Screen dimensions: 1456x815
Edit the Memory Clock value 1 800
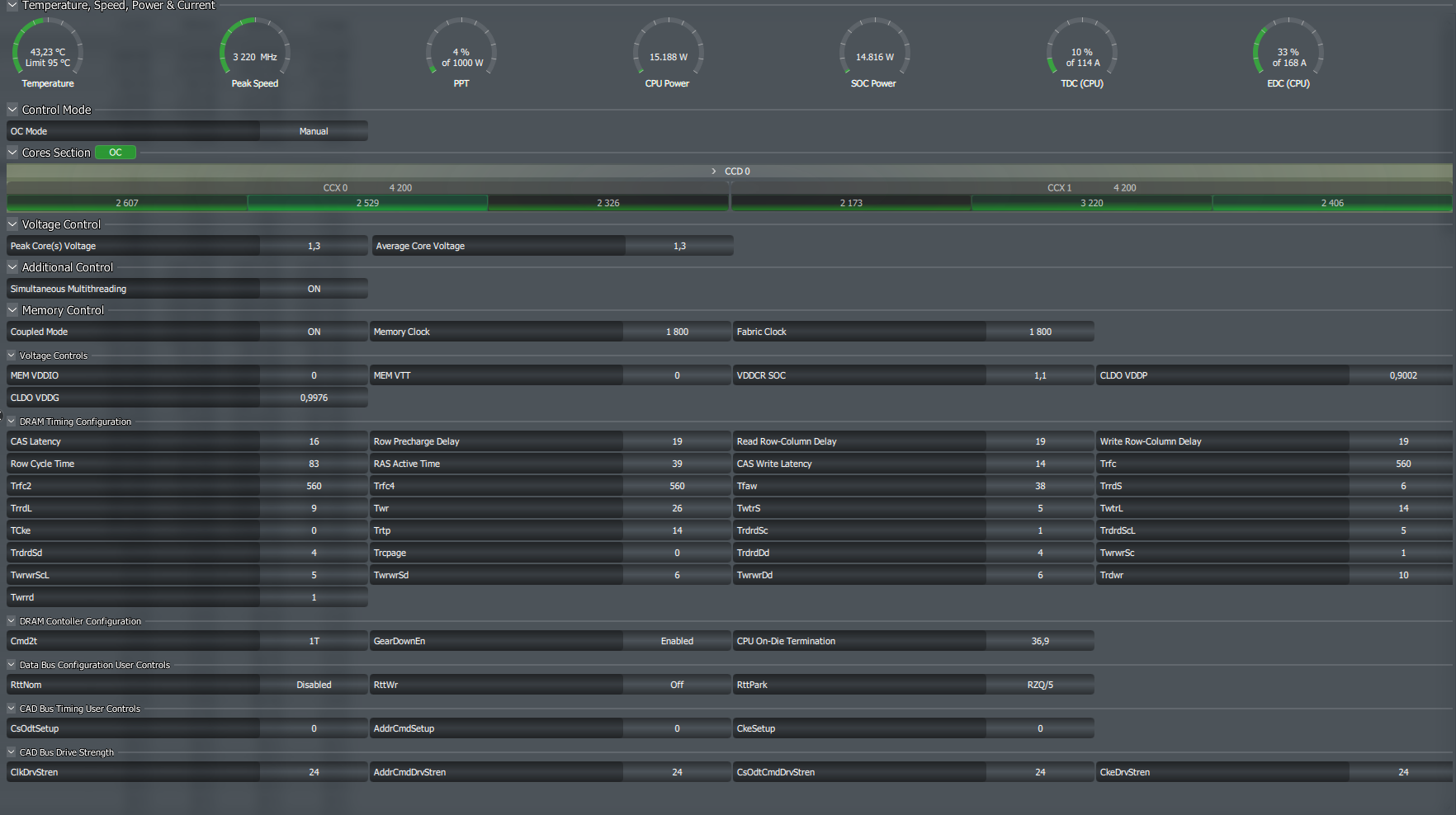(677, 332)
